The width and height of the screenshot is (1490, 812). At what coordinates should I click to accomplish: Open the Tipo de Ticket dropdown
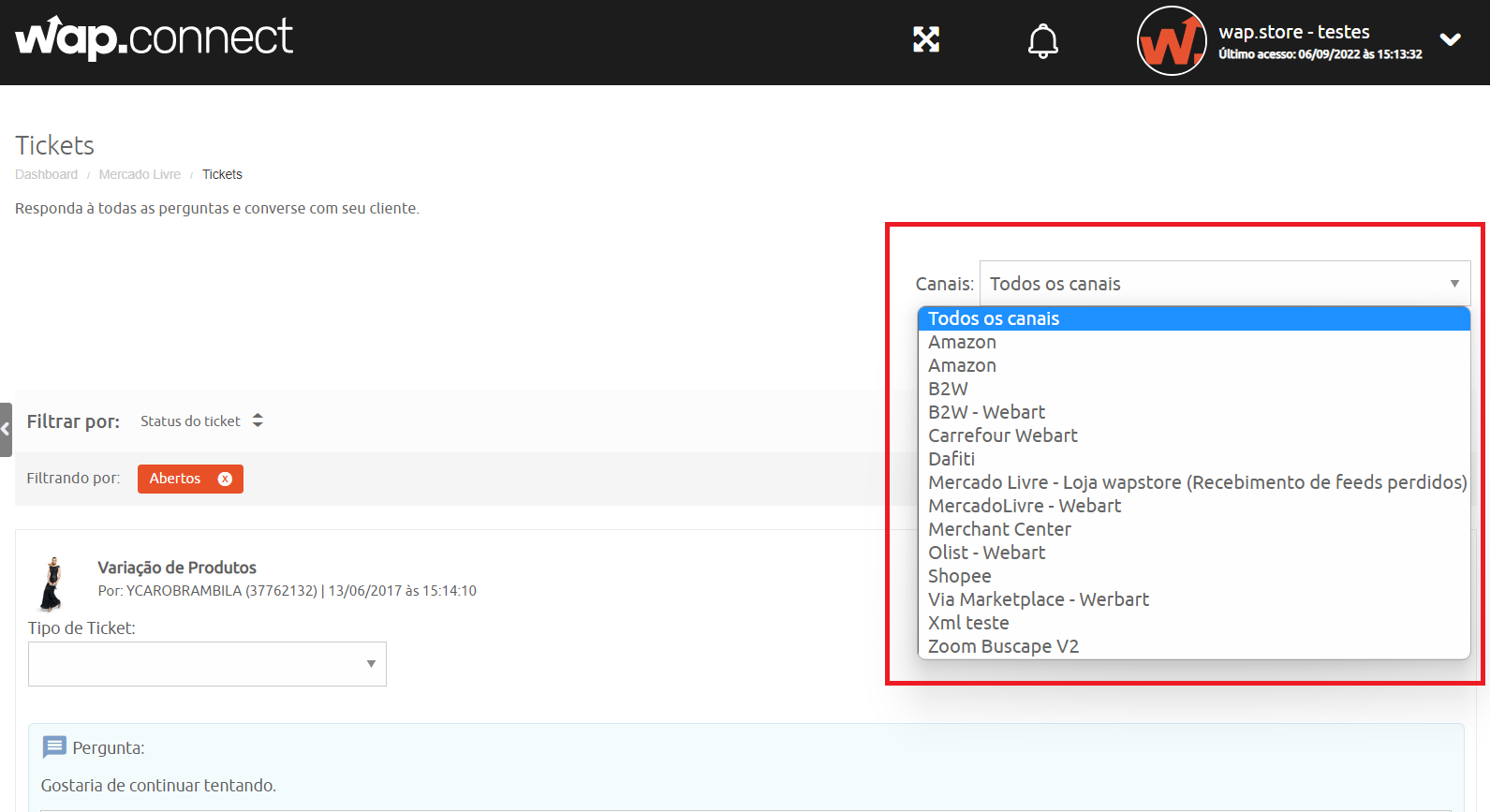pos(207,664)
